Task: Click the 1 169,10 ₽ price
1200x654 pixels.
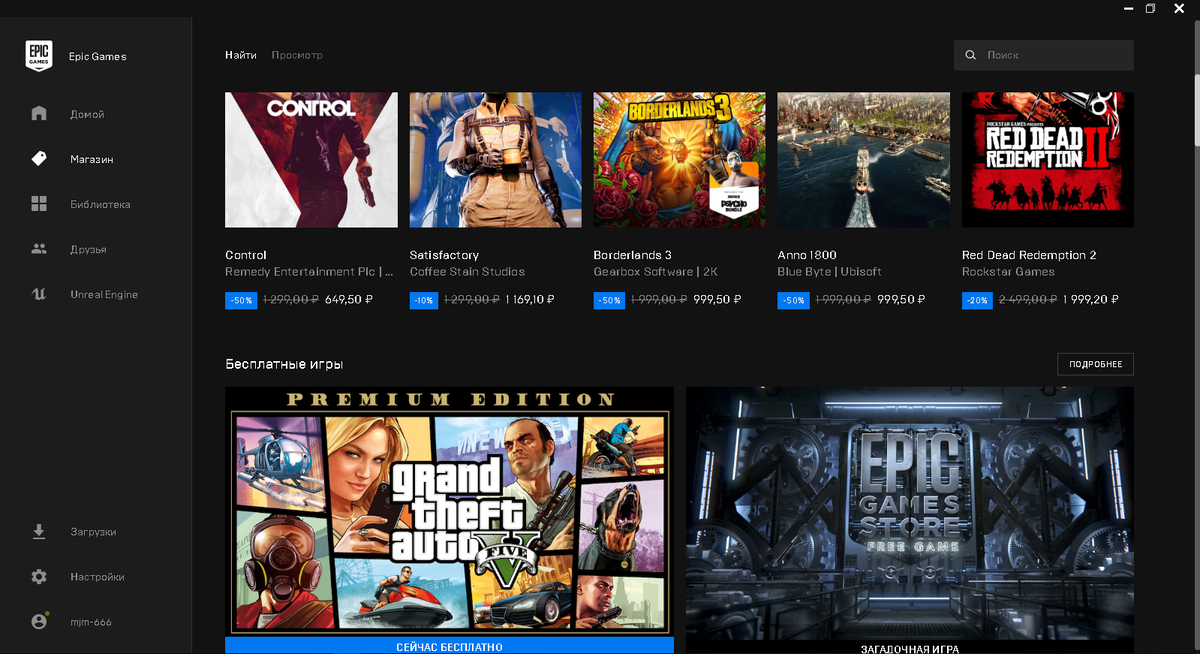Action: pyautogui.click(x=530, y=300)
